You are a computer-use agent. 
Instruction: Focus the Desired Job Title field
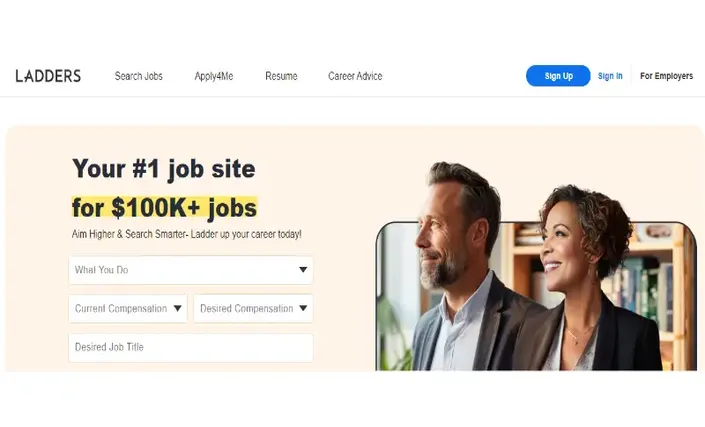point(191,347)
